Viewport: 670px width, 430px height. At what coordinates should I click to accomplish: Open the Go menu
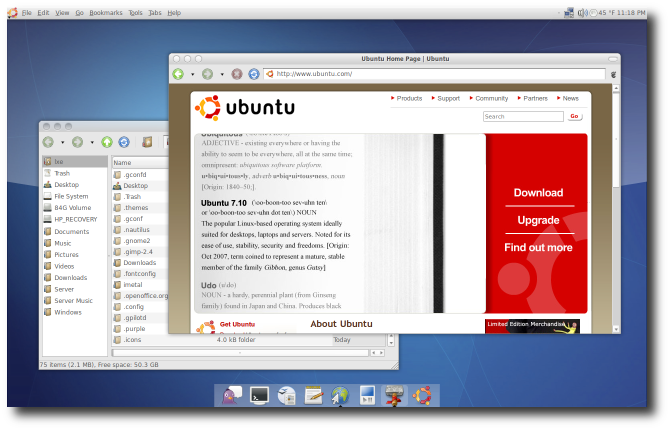(x=79, y=13)
